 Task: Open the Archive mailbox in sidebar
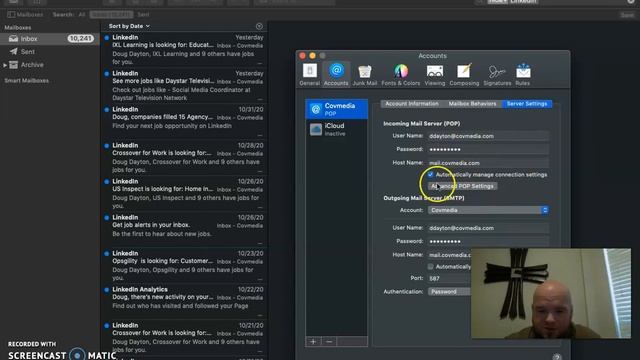coord(49,65)
